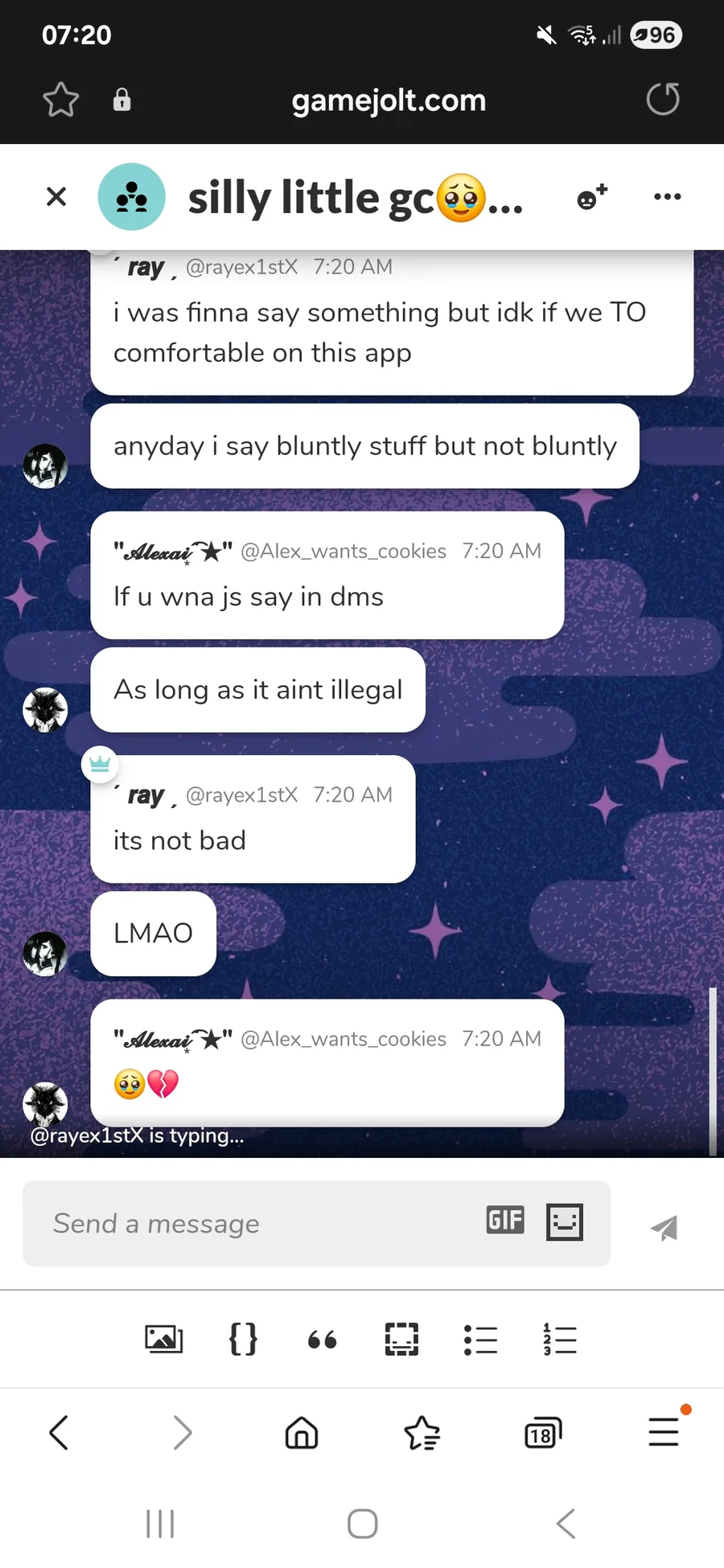Screen dimensions: 724x1568
Task: Insert spoiler block with dashed square icon
Action: 401,1339
